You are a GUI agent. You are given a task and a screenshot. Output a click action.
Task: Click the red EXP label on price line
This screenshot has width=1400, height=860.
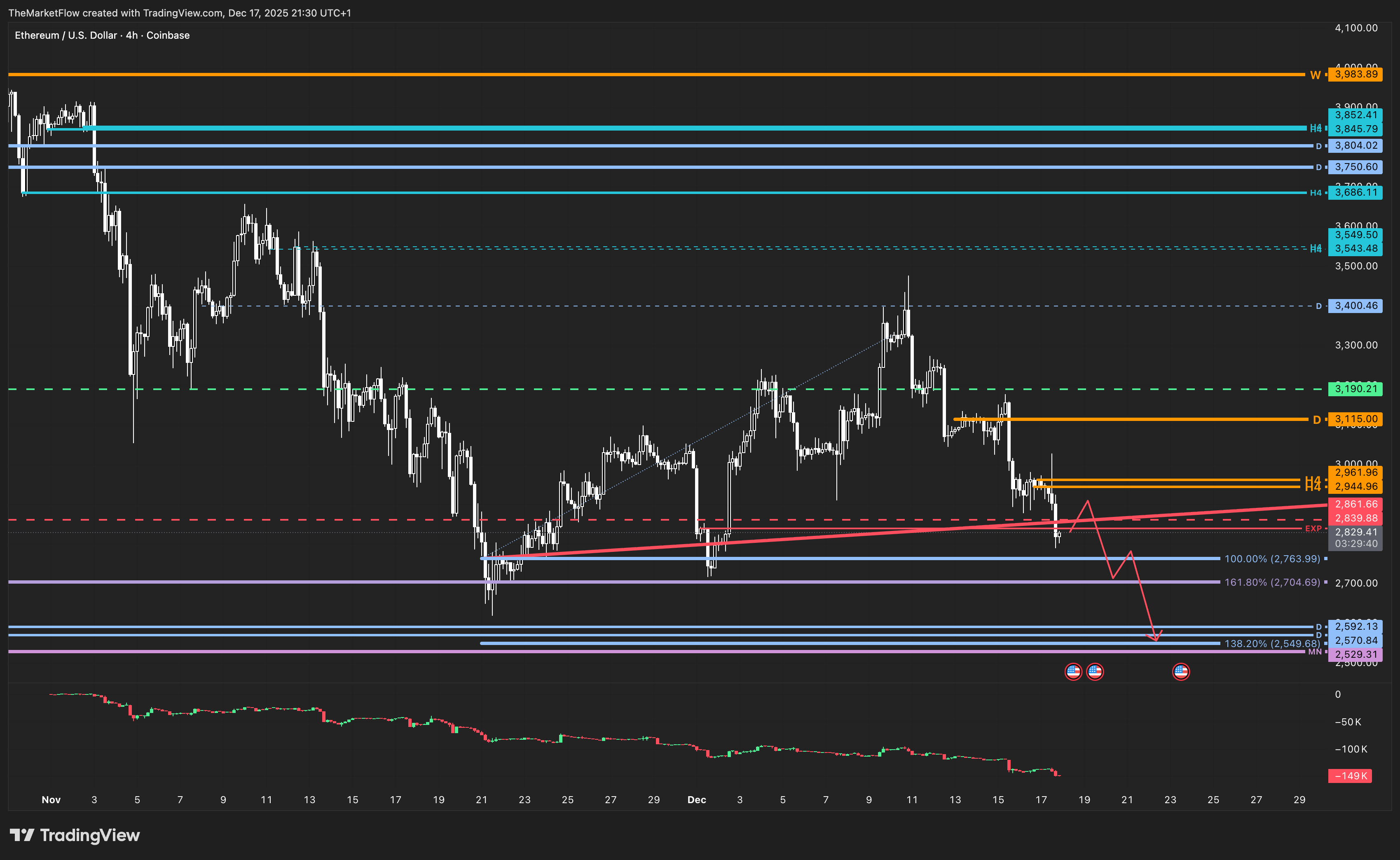(x=1313, y=528)
